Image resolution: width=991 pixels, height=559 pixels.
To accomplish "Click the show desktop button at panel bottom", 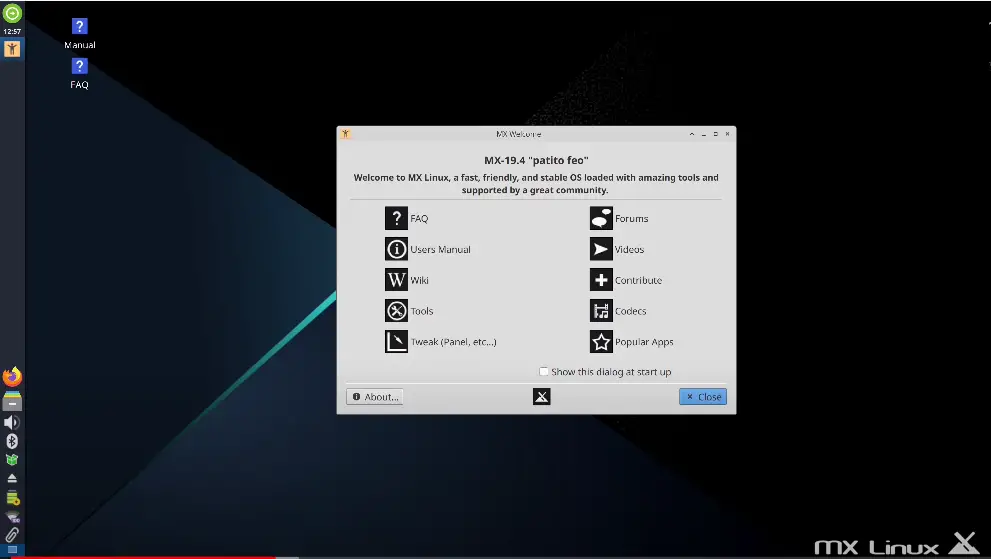I will [12, 550].
